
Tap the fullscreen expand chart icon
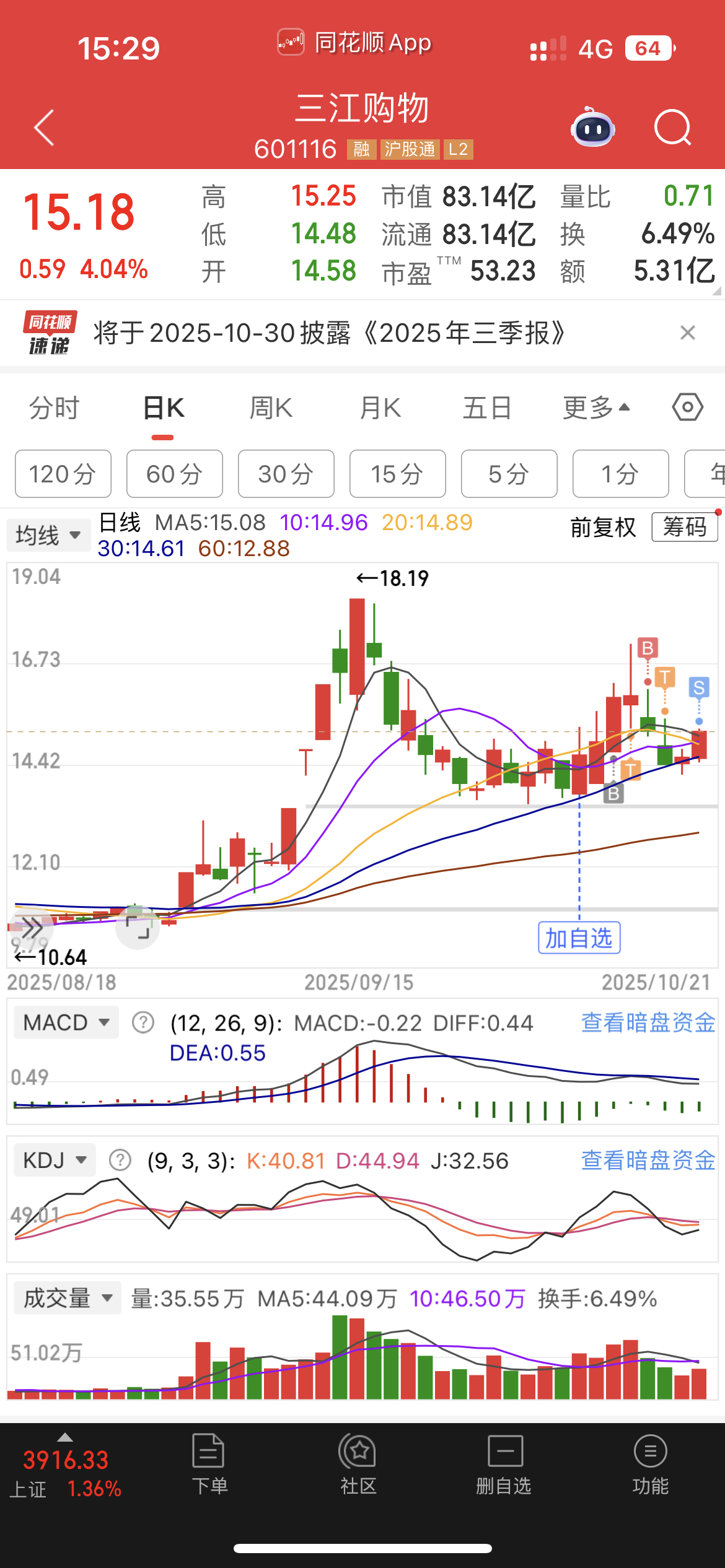(138, 926)
